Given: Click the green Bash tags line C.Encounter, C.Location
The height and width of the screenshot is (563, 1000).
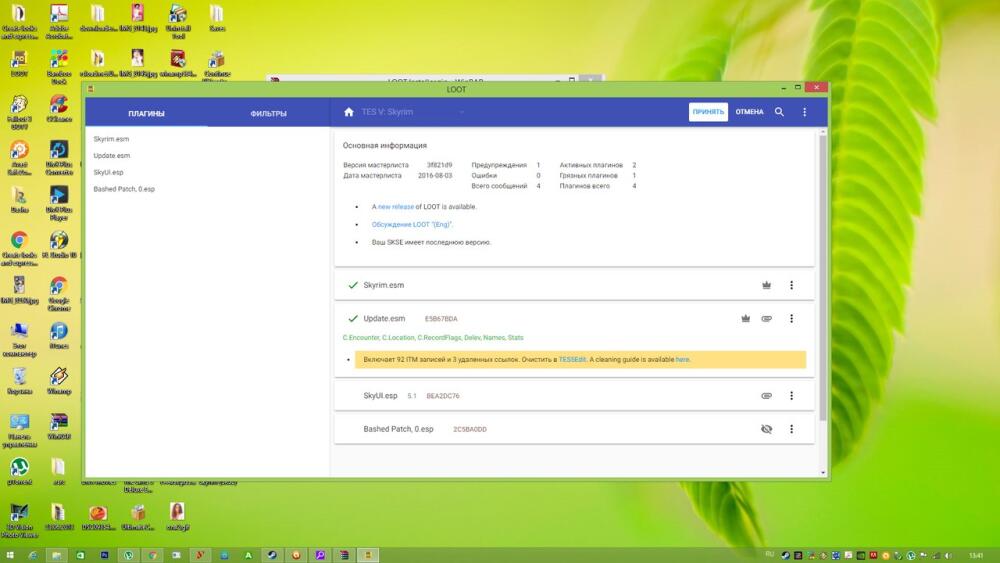Looking at the screenshot, I should [432, 338].
